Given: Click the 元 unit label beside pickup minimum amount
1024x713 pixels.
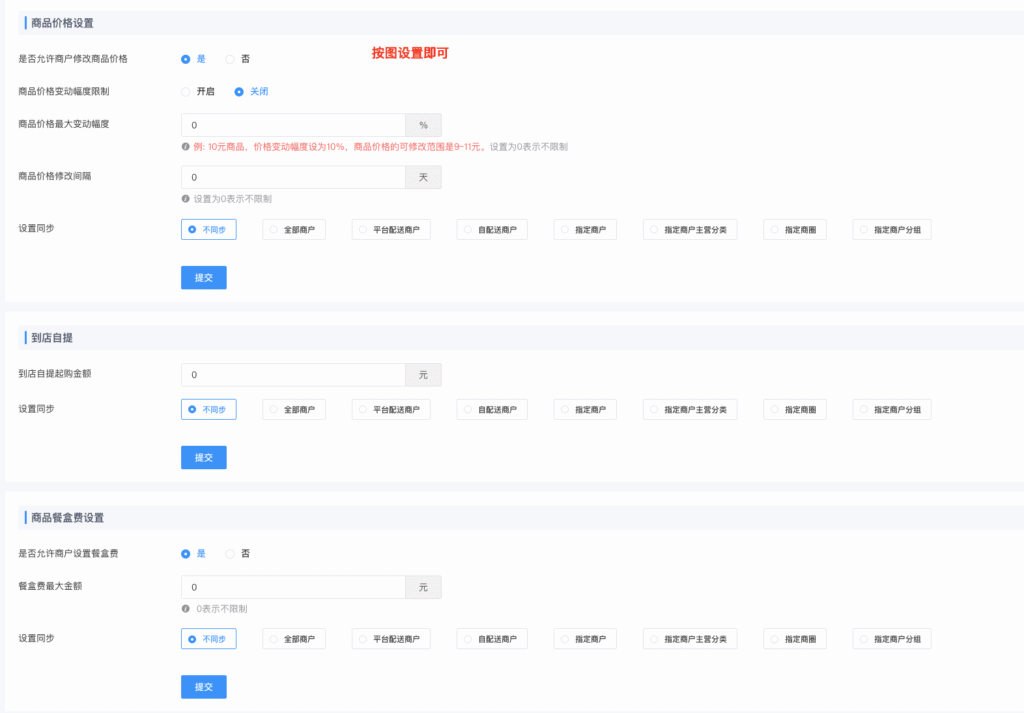Looking at the screenshot, I should (x=422, y=374).
